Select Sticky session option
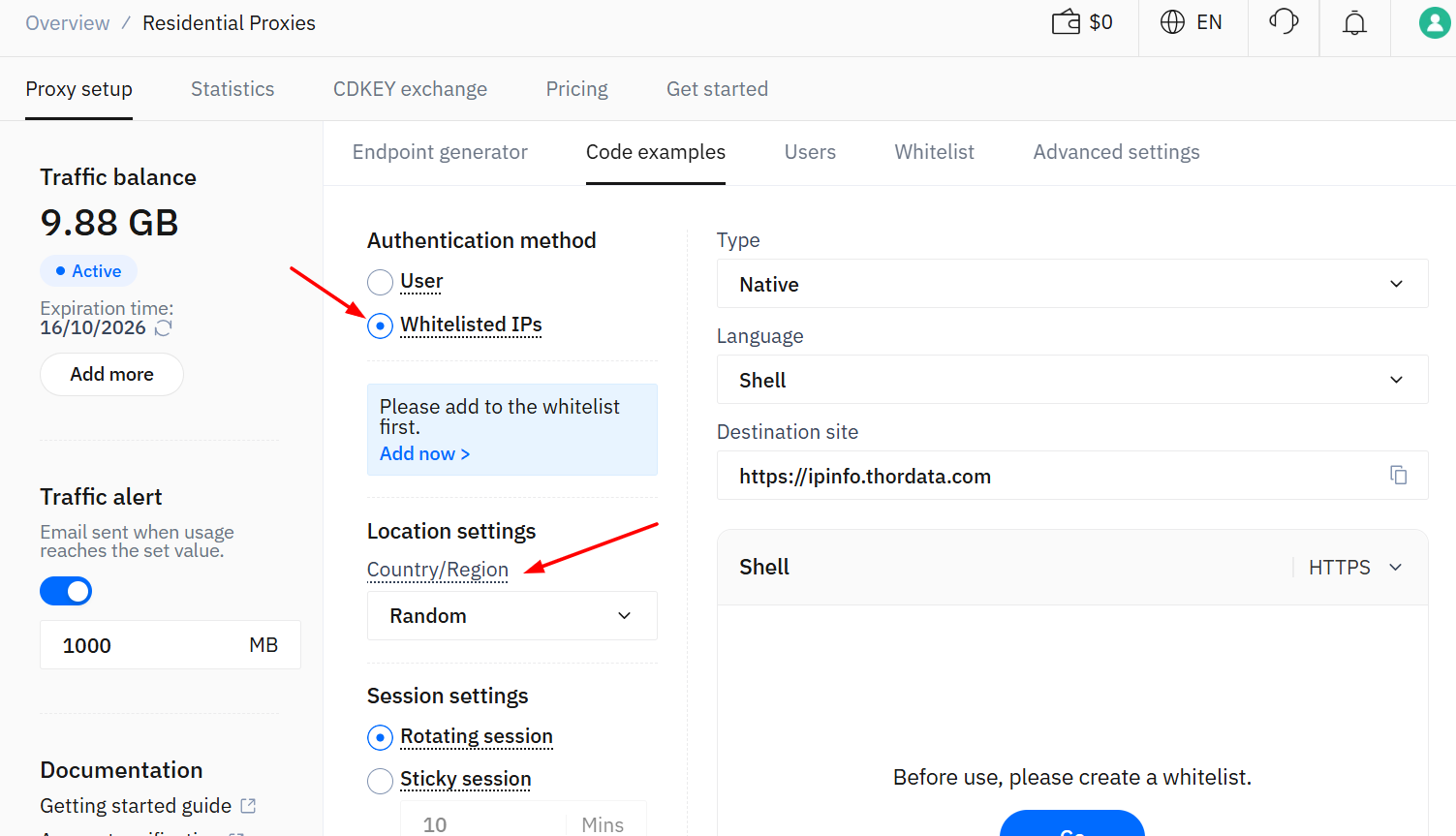Viewport: 1456px width, 836px height. [380, 780]
